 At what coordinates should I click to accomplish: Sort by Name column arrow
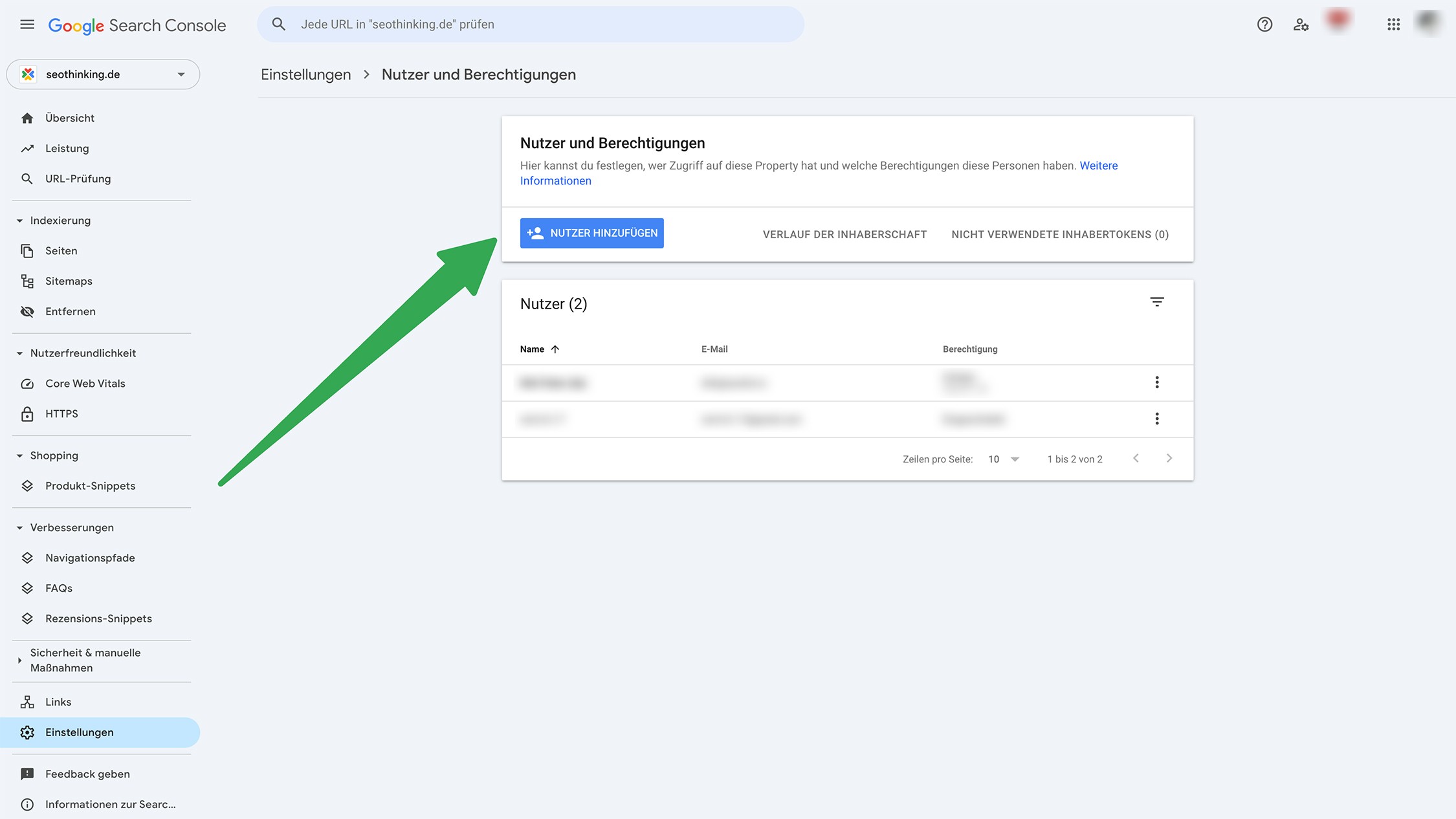555,349
